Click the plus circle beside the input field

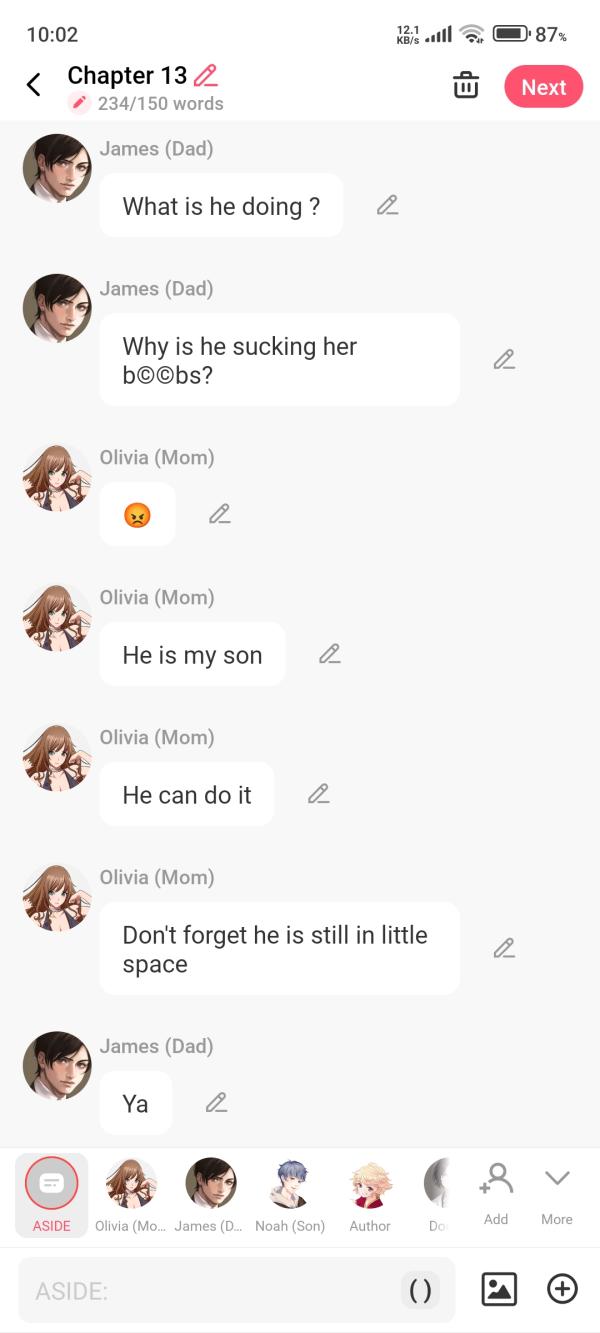(562, 1289)
